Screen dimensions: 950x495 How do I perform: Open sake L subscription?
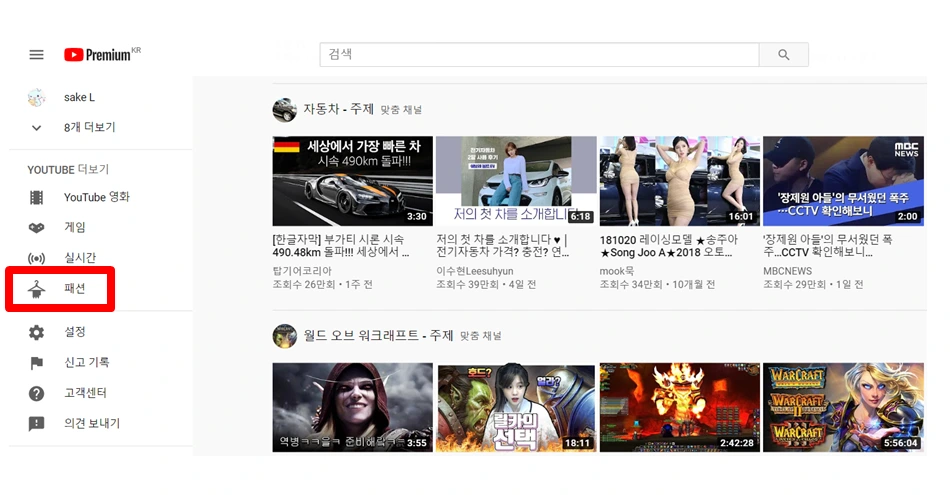pyautogui.click(x=79, y=97)
